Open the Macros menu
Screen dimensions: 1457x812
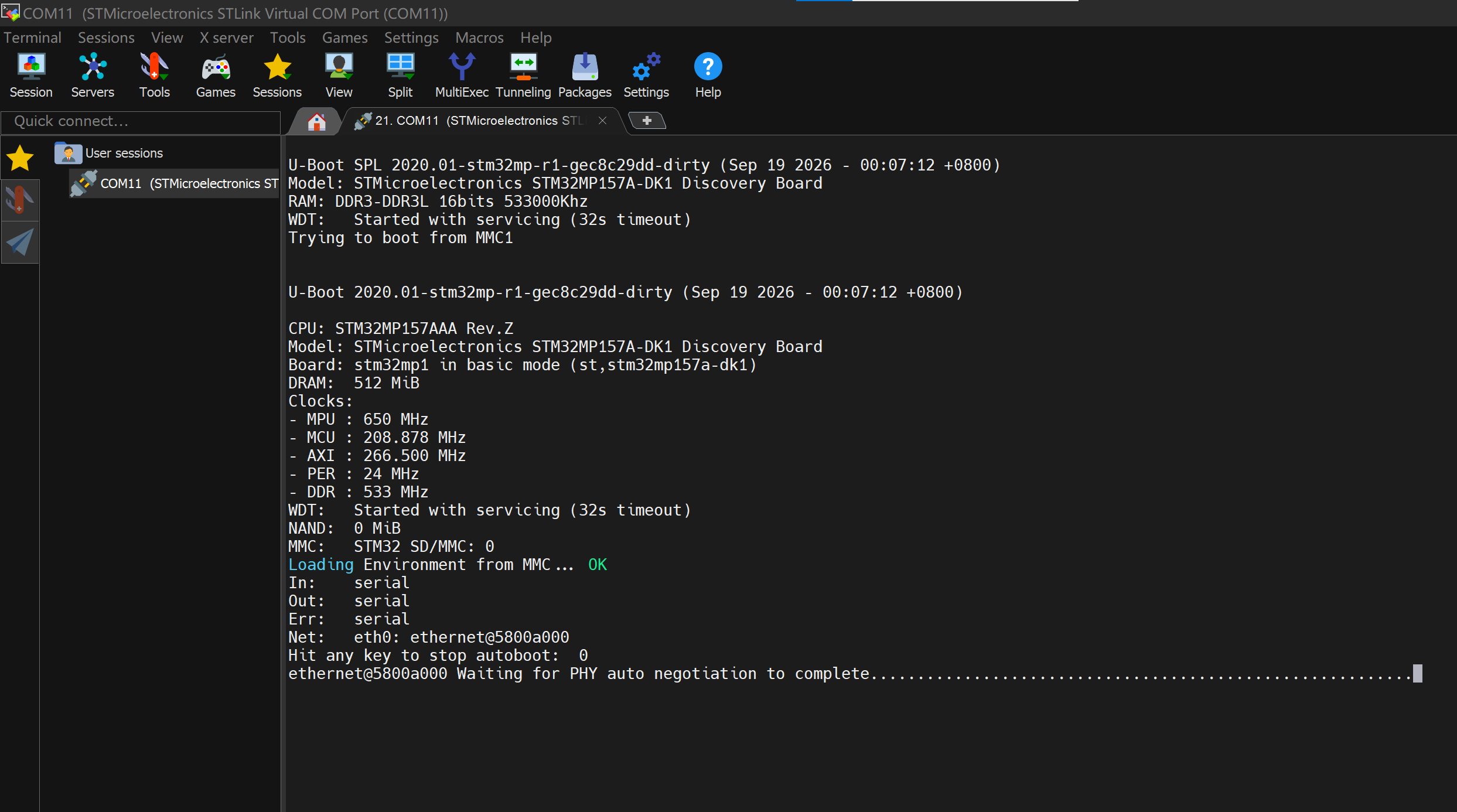click(479, 37)
